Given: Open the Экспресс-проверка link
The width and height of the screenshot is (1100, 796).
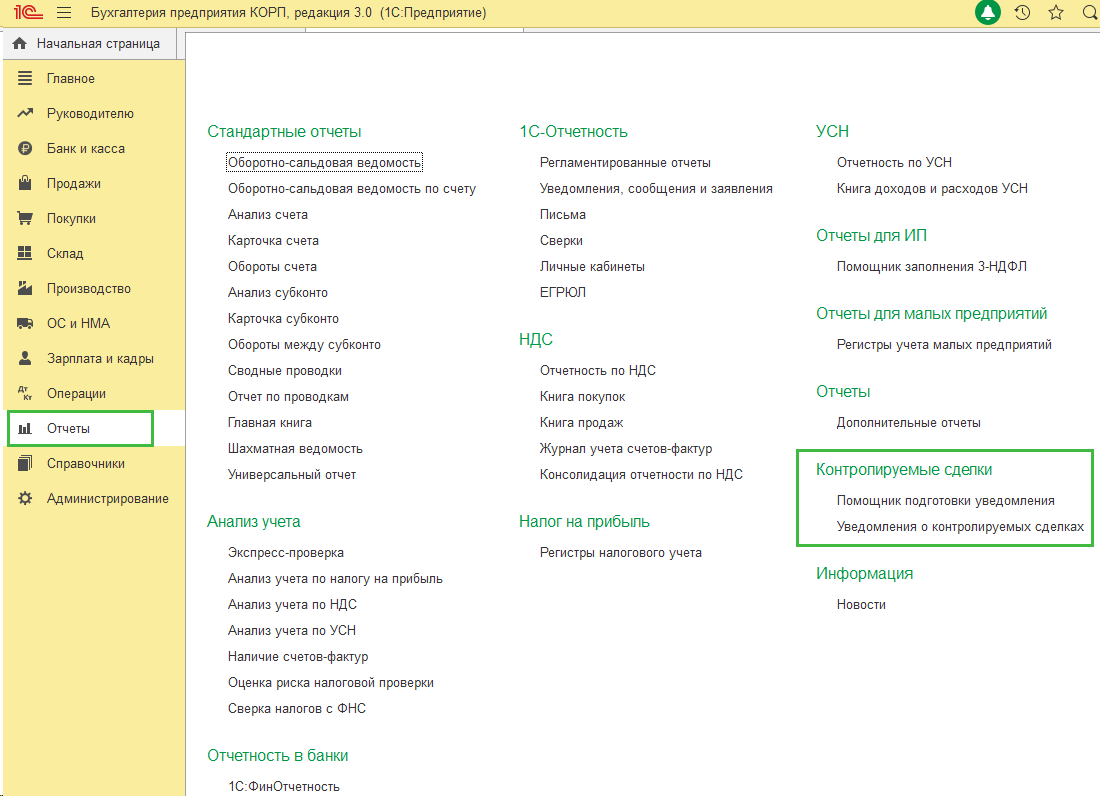Looking at the screenshot, I should [286, 553].
